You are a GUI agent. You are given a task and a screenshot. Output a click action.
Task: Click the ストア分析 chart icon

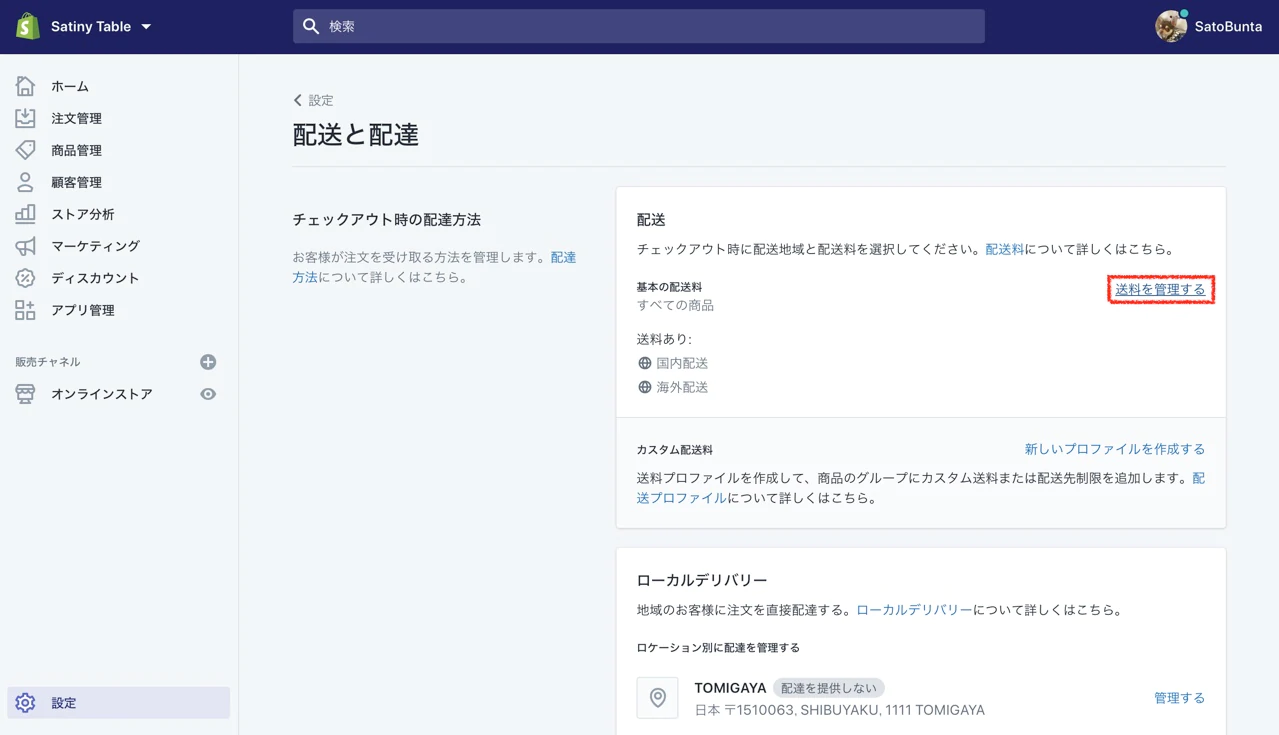(25, 214)
